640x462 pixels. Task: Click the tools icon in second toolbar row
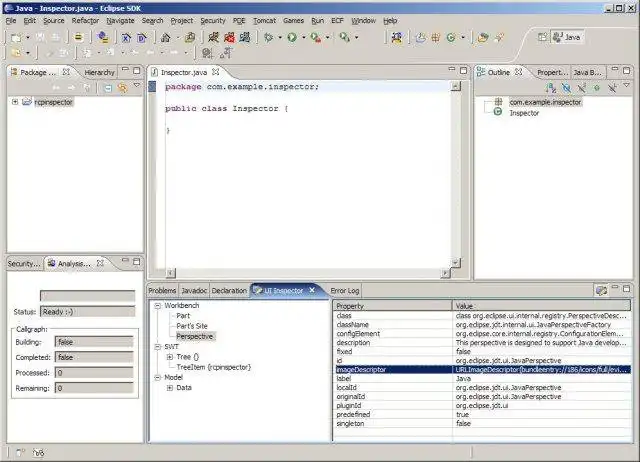207,53
